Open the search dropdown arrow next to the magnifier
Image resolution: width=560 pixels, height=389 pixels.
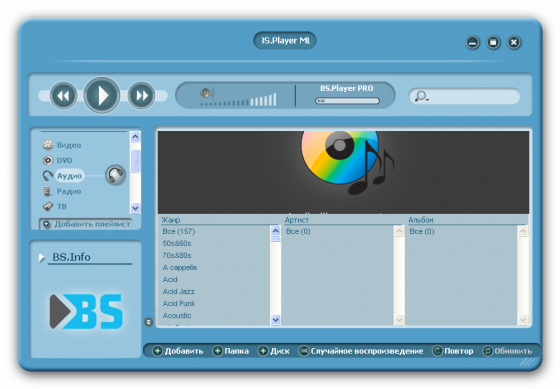point(427,100)
